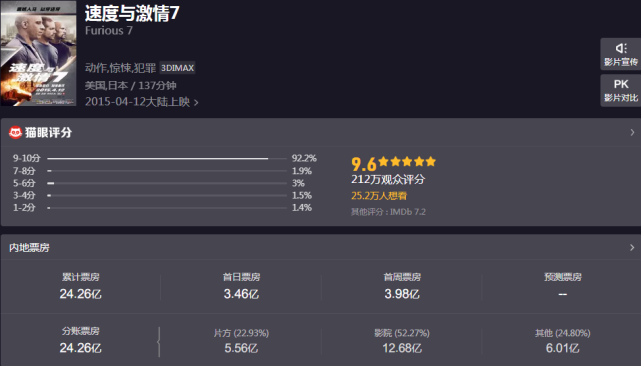
Task: Click the 内地票房 section header
Action: [29, 247]
